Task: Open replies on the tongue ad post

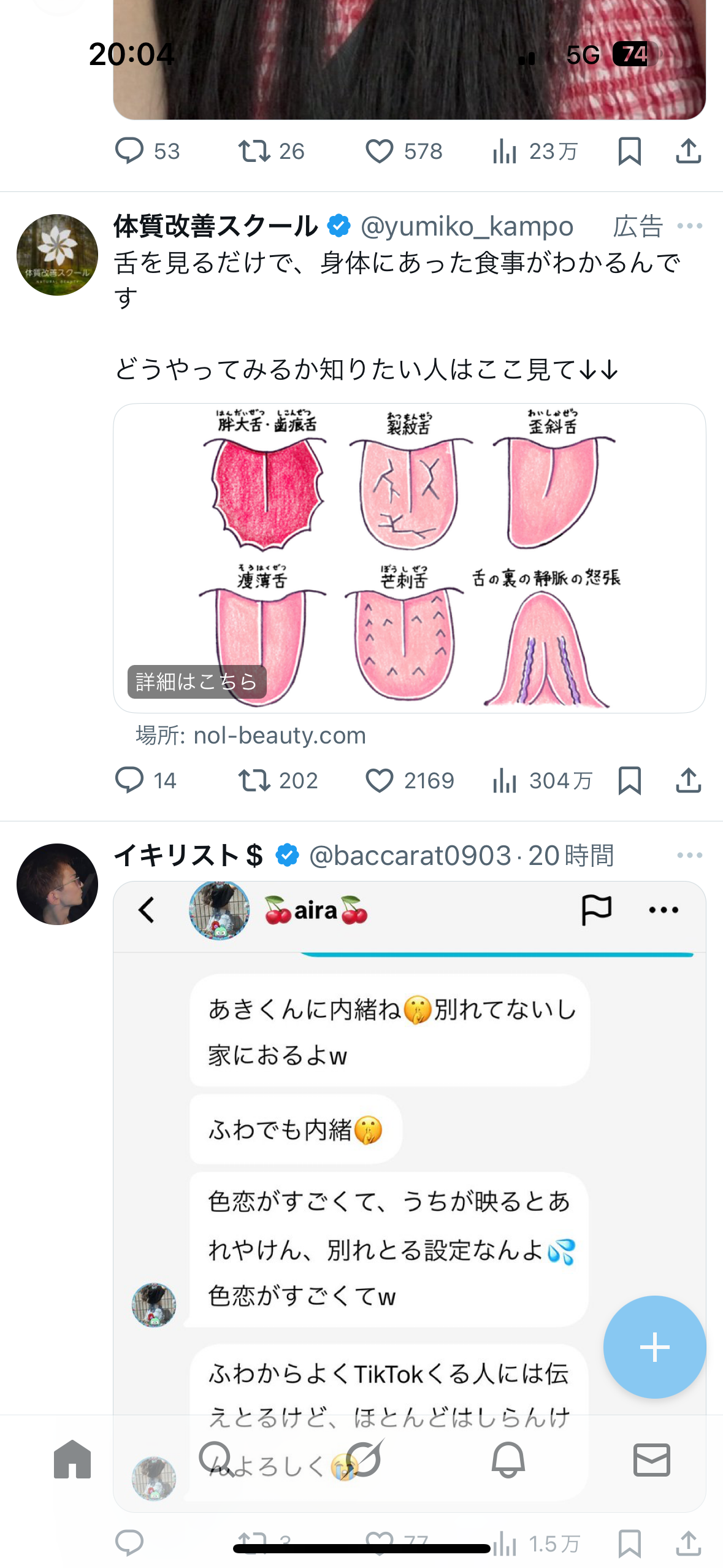Action: pos(129,781)
